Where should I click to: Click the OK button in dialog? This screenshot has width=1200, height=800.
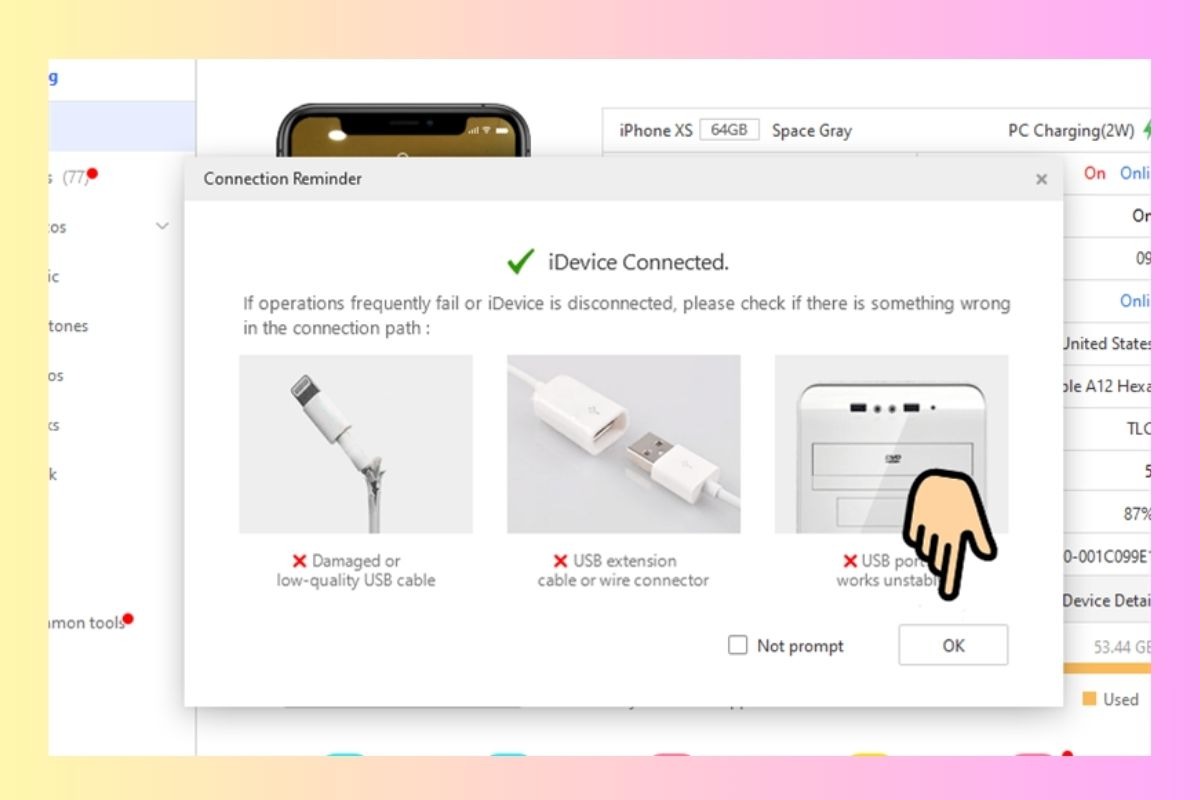pyautogui.click(x=953, y=645)
